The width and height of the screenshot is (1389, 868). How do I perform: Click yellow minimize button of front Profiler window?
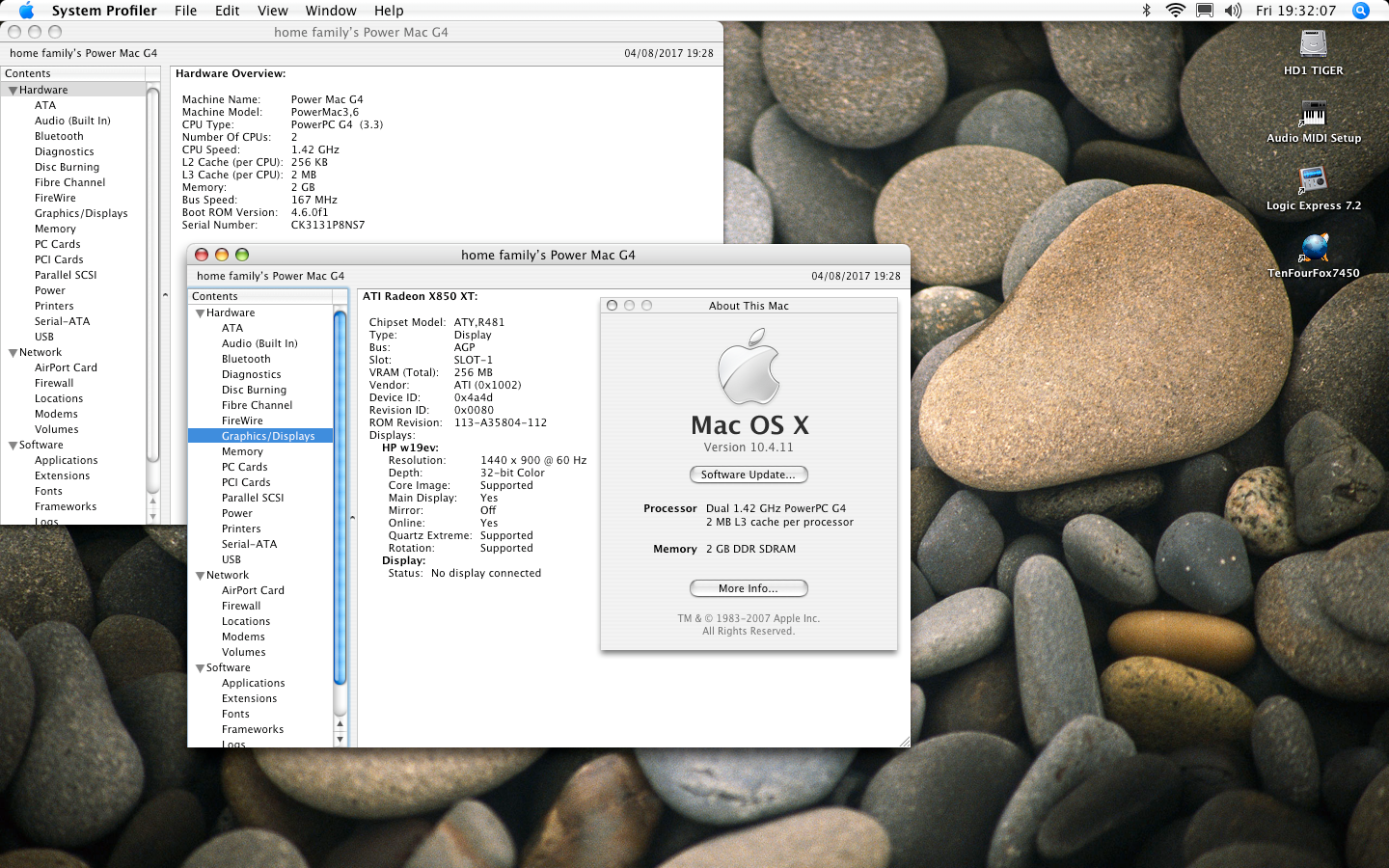click(x=222, y=255)
